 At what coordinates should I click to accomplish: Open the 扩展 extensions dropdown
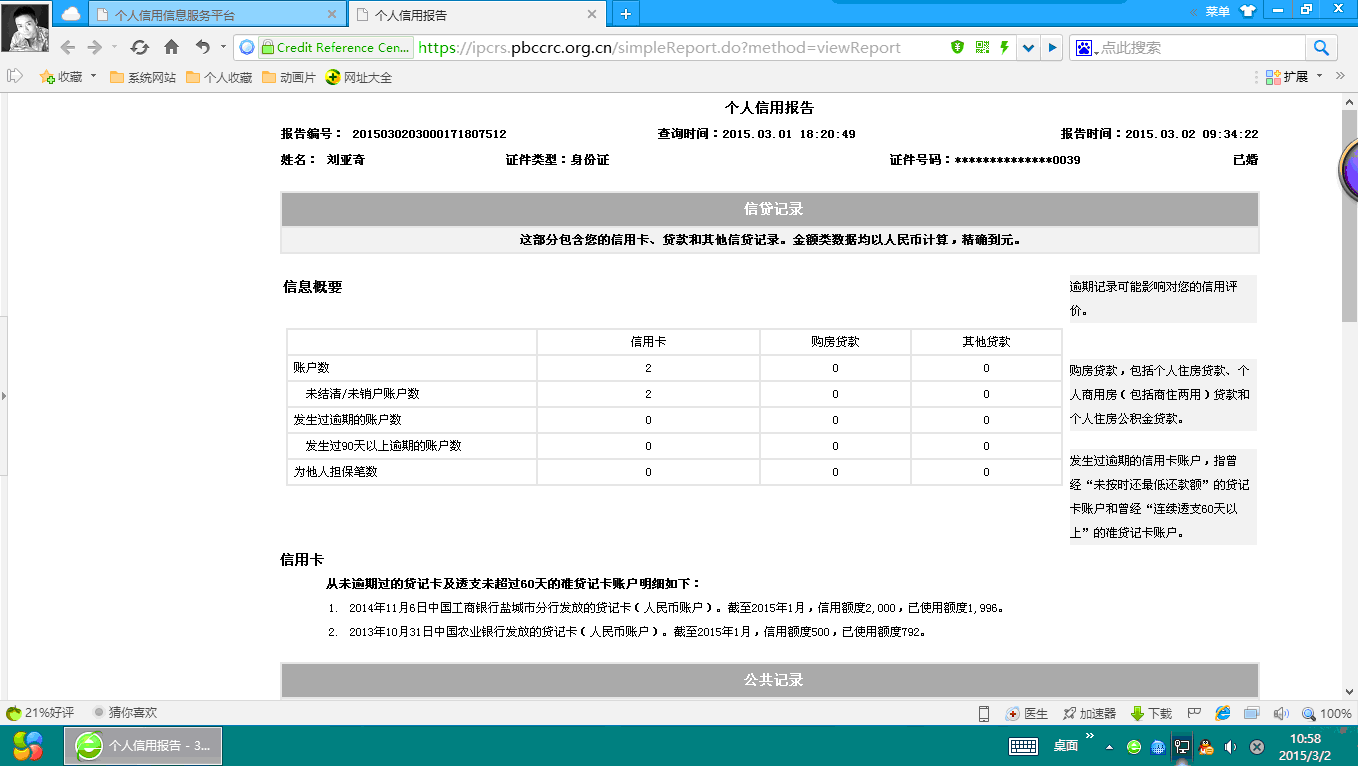[x=1319, y=76]
